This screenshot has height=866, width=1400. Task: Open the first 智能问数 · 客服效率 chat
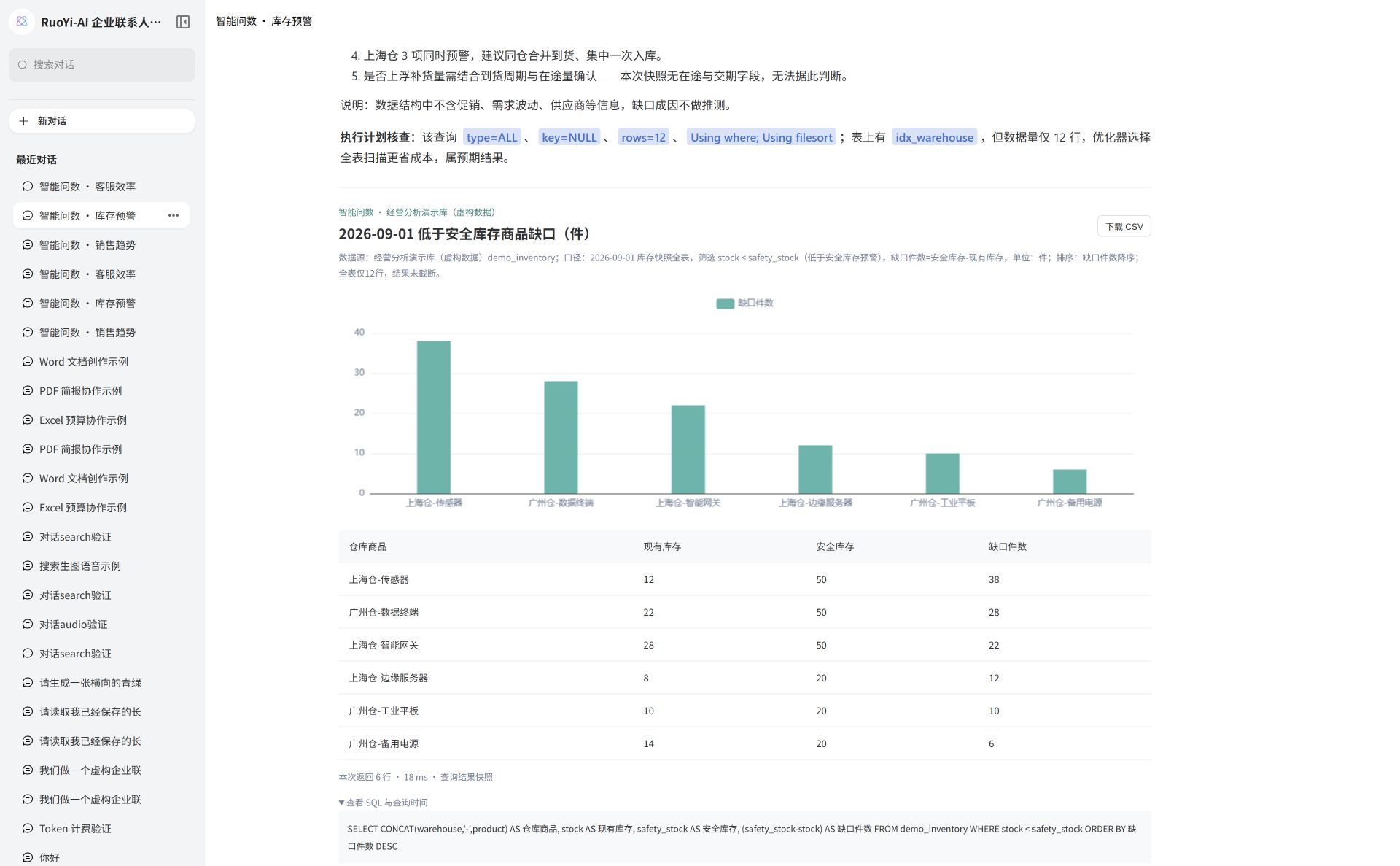[x=101, y=186]
